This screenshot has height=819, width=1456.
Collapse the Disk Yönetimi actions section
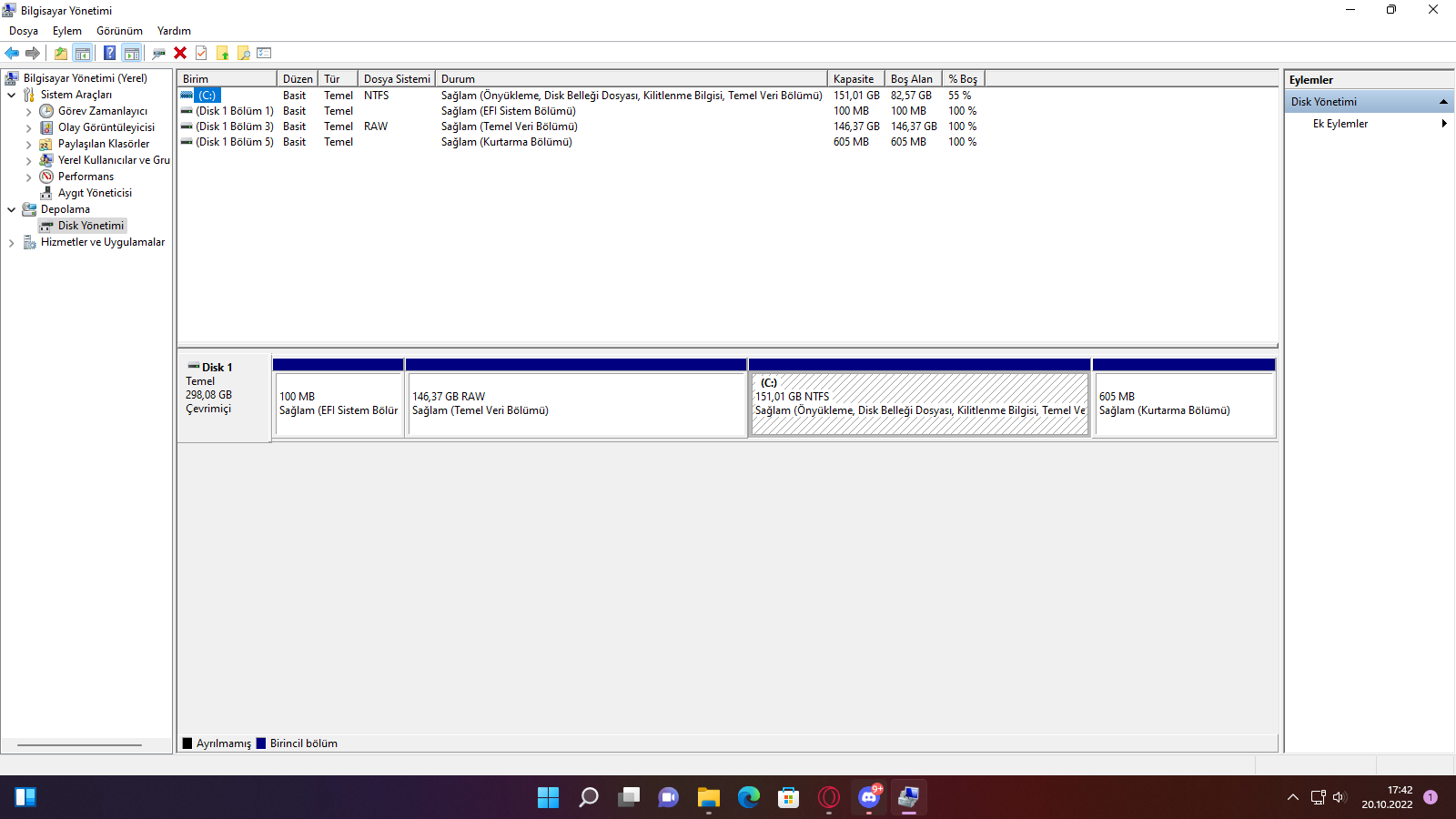tap(1443, 102)
